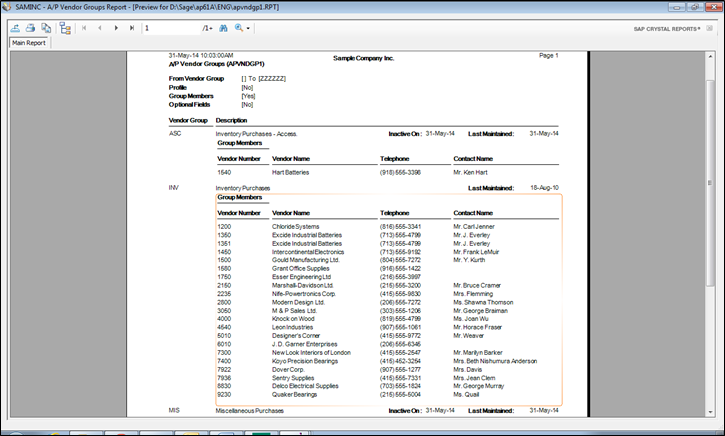Viewport: 725px width, 436px height.
Task: Click vendor name Leon Industries
Action: click(292, 327)
